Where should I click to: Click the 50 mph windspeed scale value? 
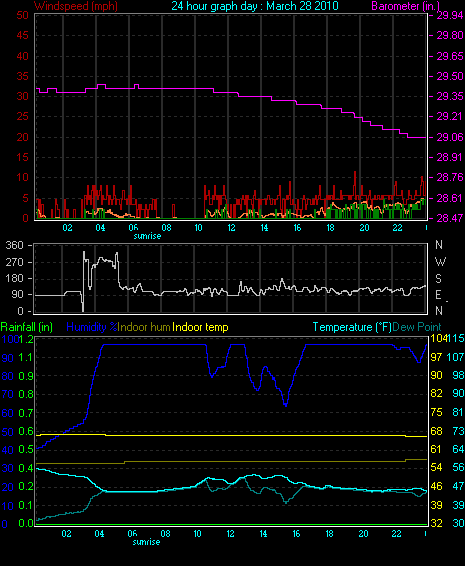pos(22,15)
